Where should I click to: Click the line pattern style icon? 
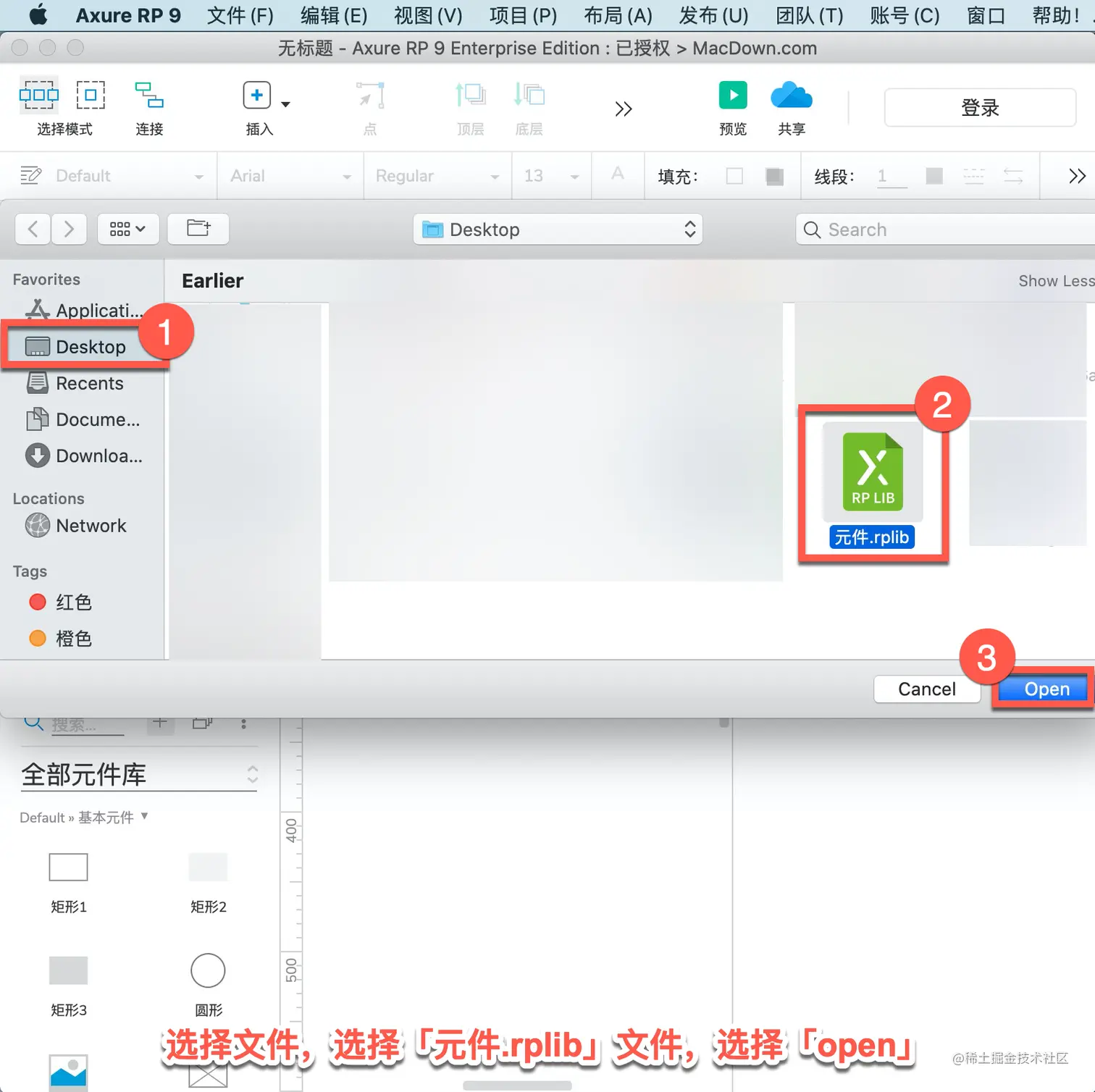[x=973, y=176]
